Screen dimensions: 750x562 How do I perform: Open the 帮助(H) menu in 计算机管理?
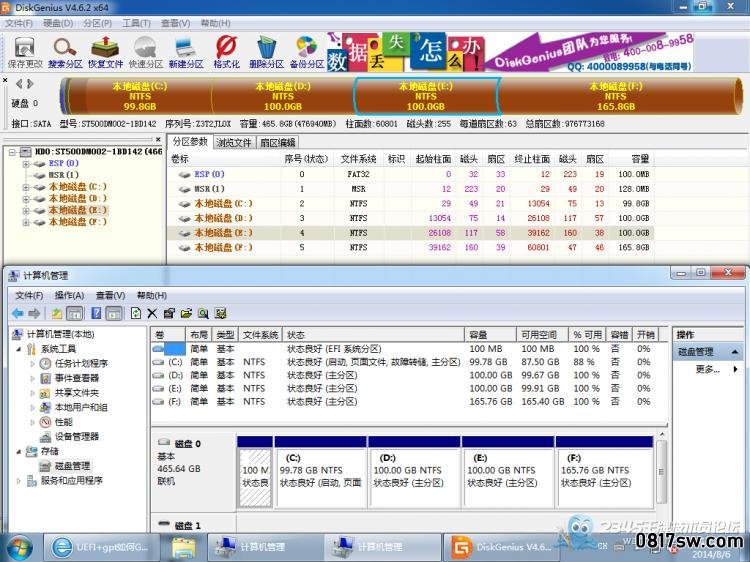(152, 295)
